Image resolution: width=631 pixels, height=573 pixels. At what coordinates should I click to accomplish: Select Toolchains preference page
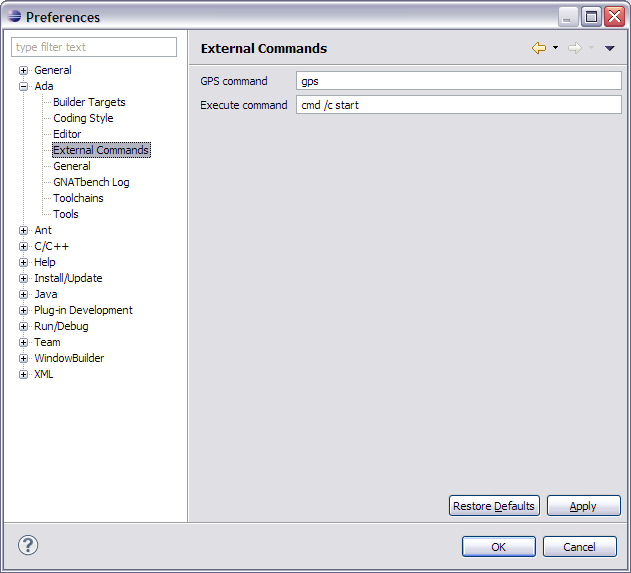point(78,198)
